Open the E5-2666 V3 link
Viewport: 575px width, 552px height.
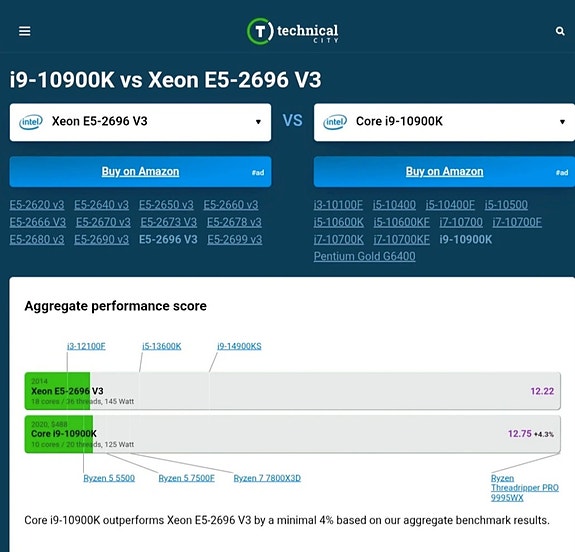(x=38, y=222)
